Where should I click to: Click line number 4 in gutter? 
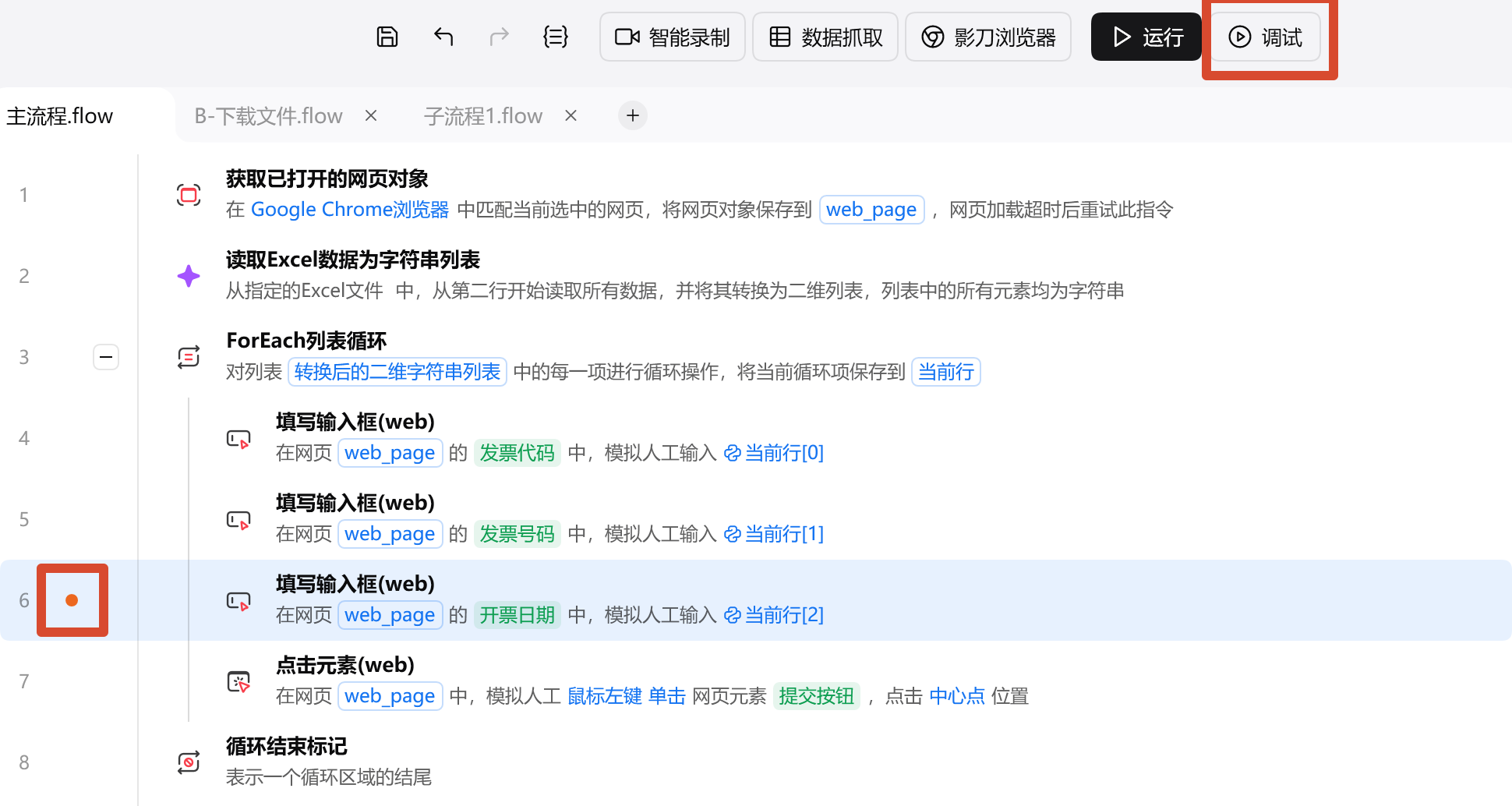tap(24, 438)
